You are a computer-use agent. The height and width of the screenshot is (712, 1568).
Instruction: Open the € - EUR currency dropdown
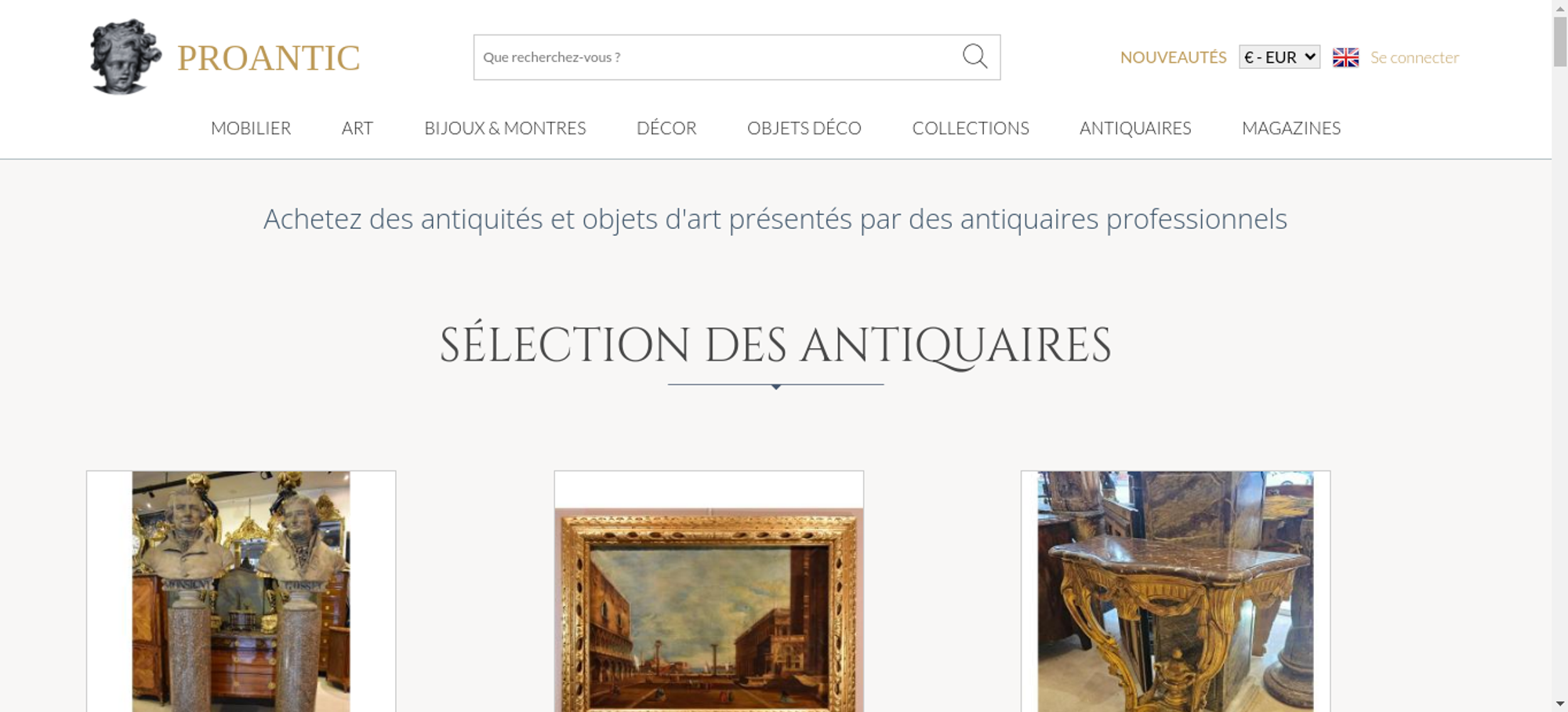click(x=1279, y=57)
